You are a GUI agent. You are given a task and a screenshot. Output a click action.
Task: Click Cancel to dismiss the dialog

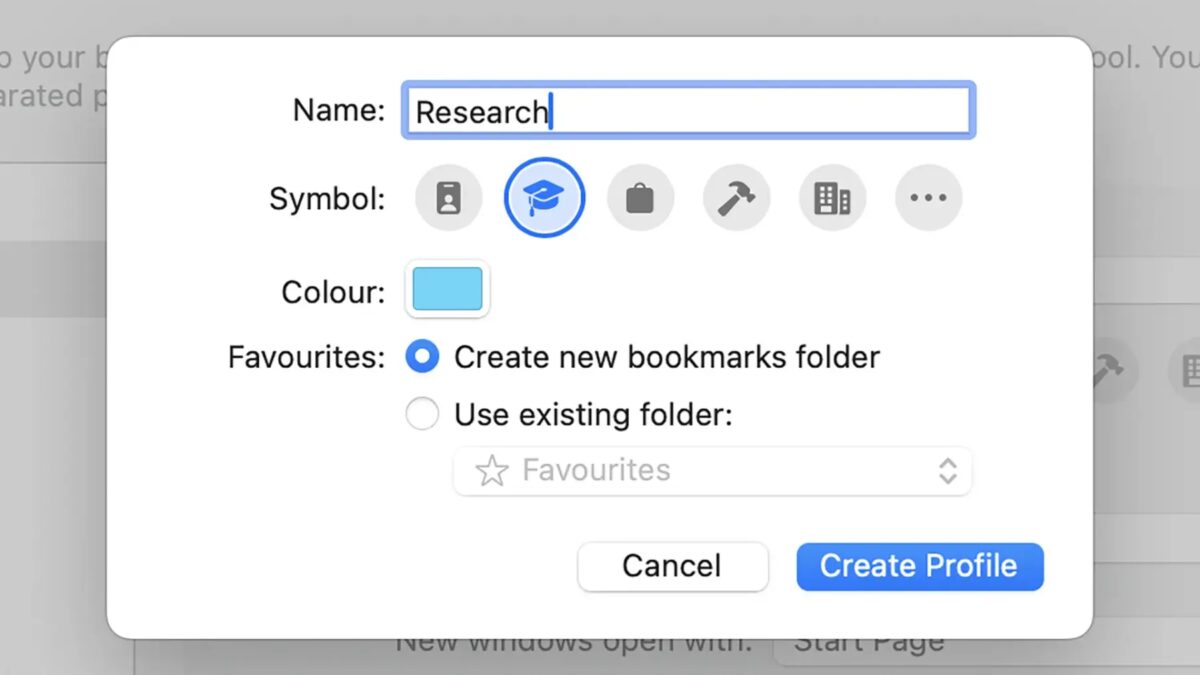click(x=672, y=566)
